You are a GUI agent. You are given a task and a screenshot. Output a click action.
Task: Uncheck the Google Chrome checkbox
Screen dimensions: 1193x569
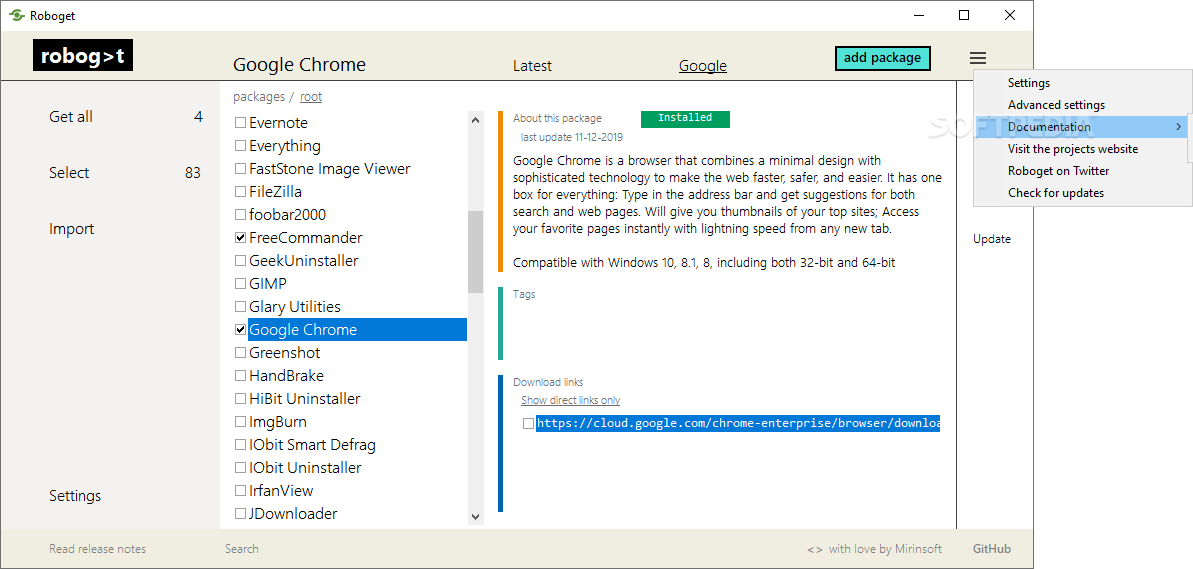click(x=240, y=329)
